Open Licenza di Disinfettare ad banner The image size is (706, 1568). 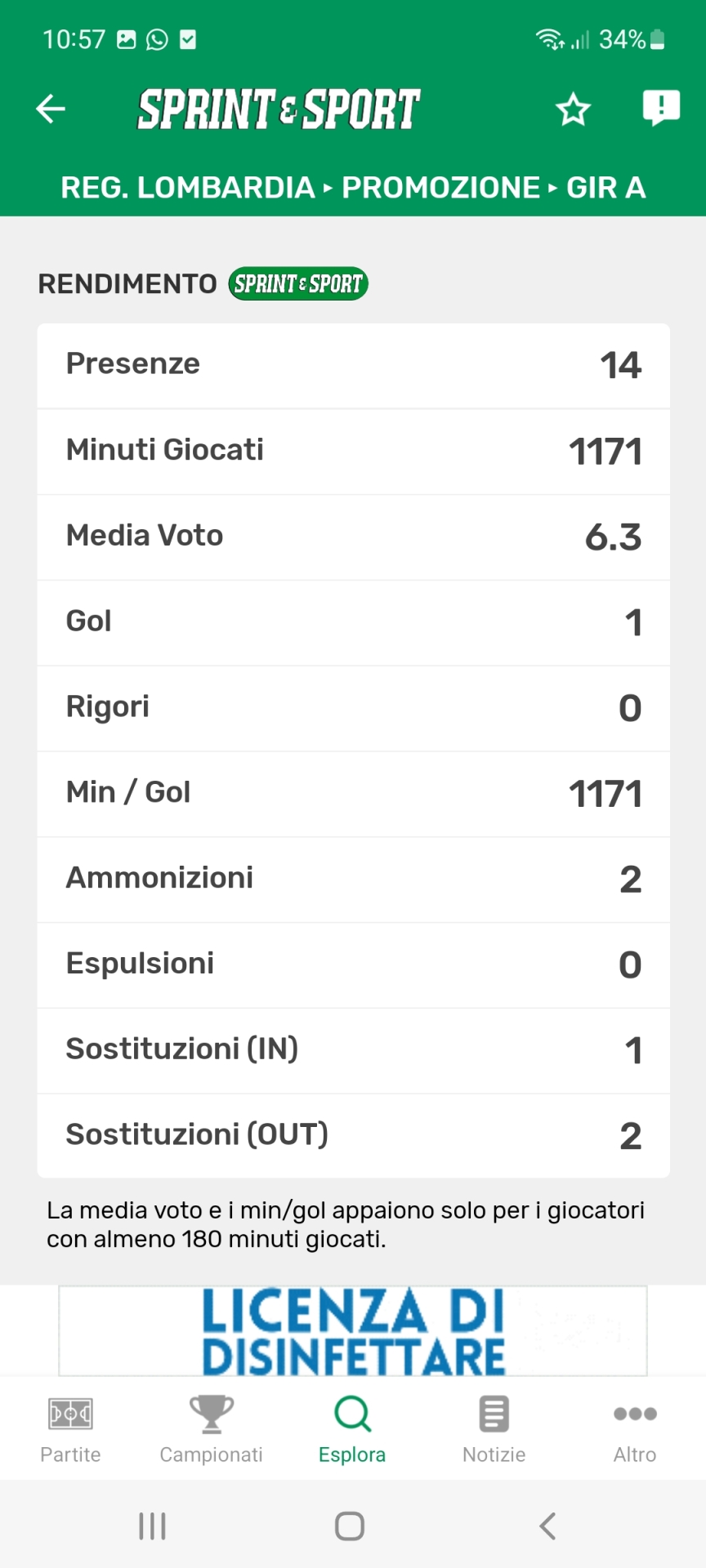coord(353,1330)
